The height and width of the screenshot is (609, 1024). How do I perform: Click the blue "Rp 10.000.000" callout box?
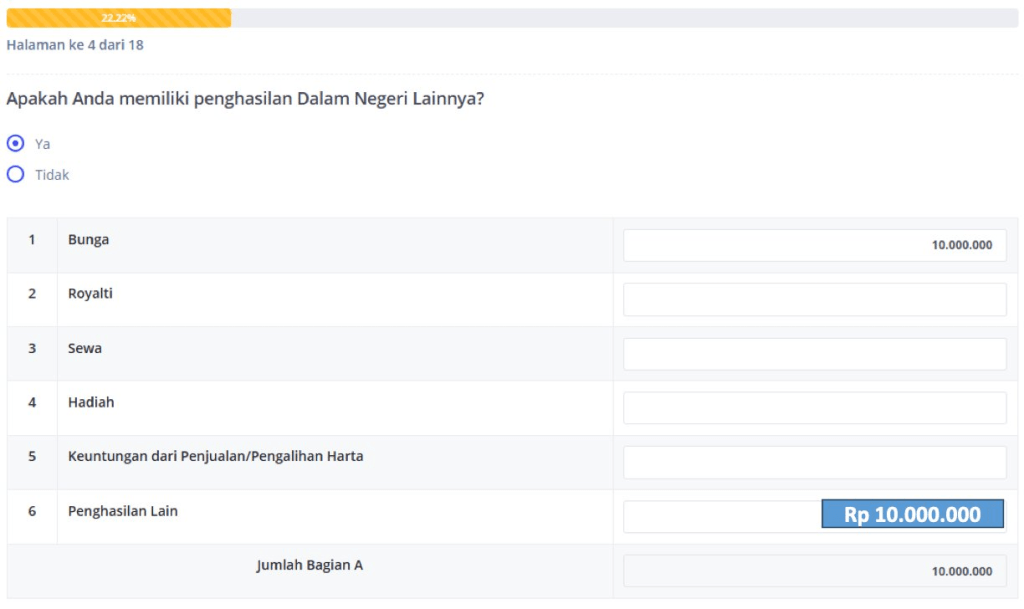(912, 514)
